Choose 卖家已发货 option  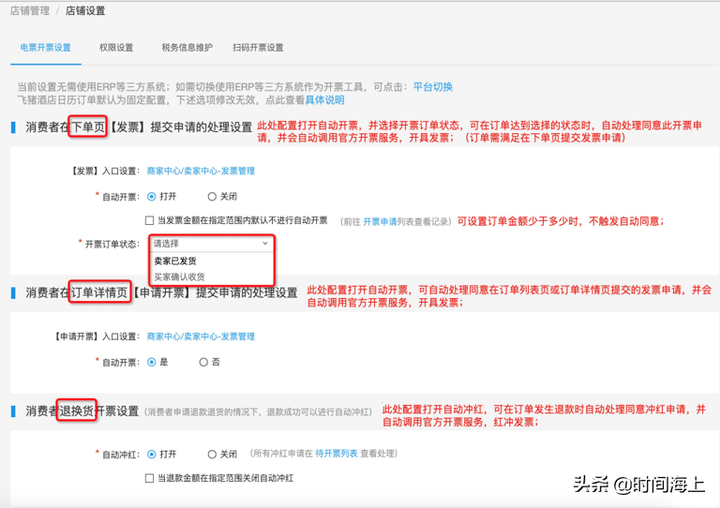175,261
